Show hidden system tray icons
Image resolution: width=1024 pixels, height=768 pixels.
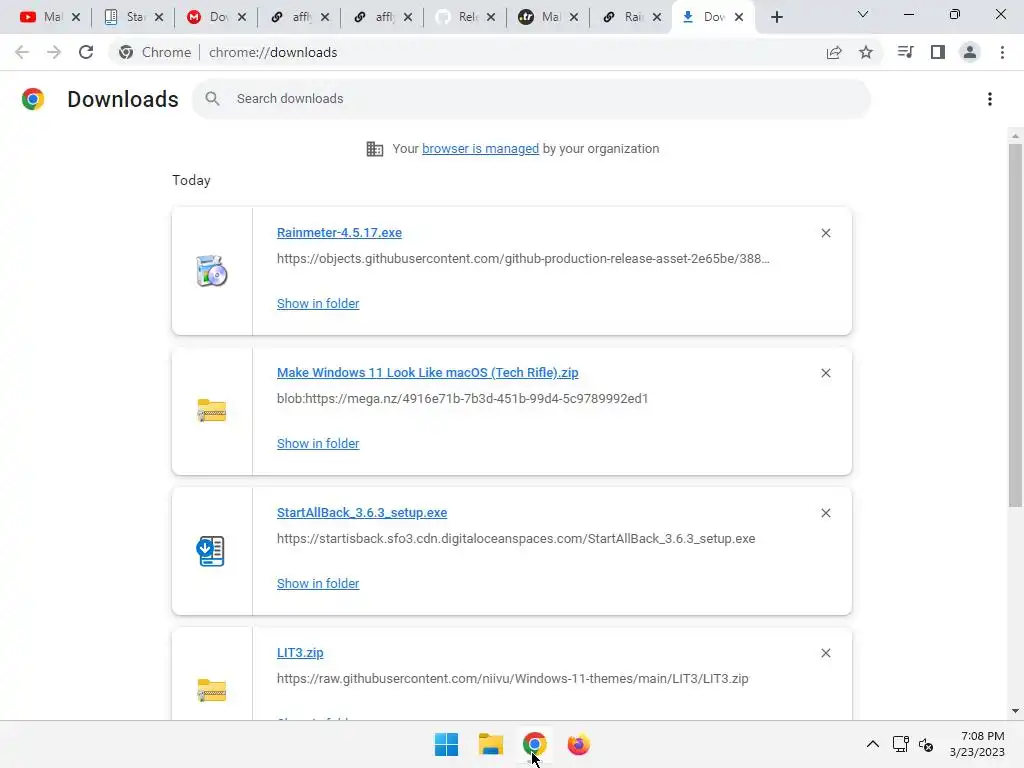point(872,744)
